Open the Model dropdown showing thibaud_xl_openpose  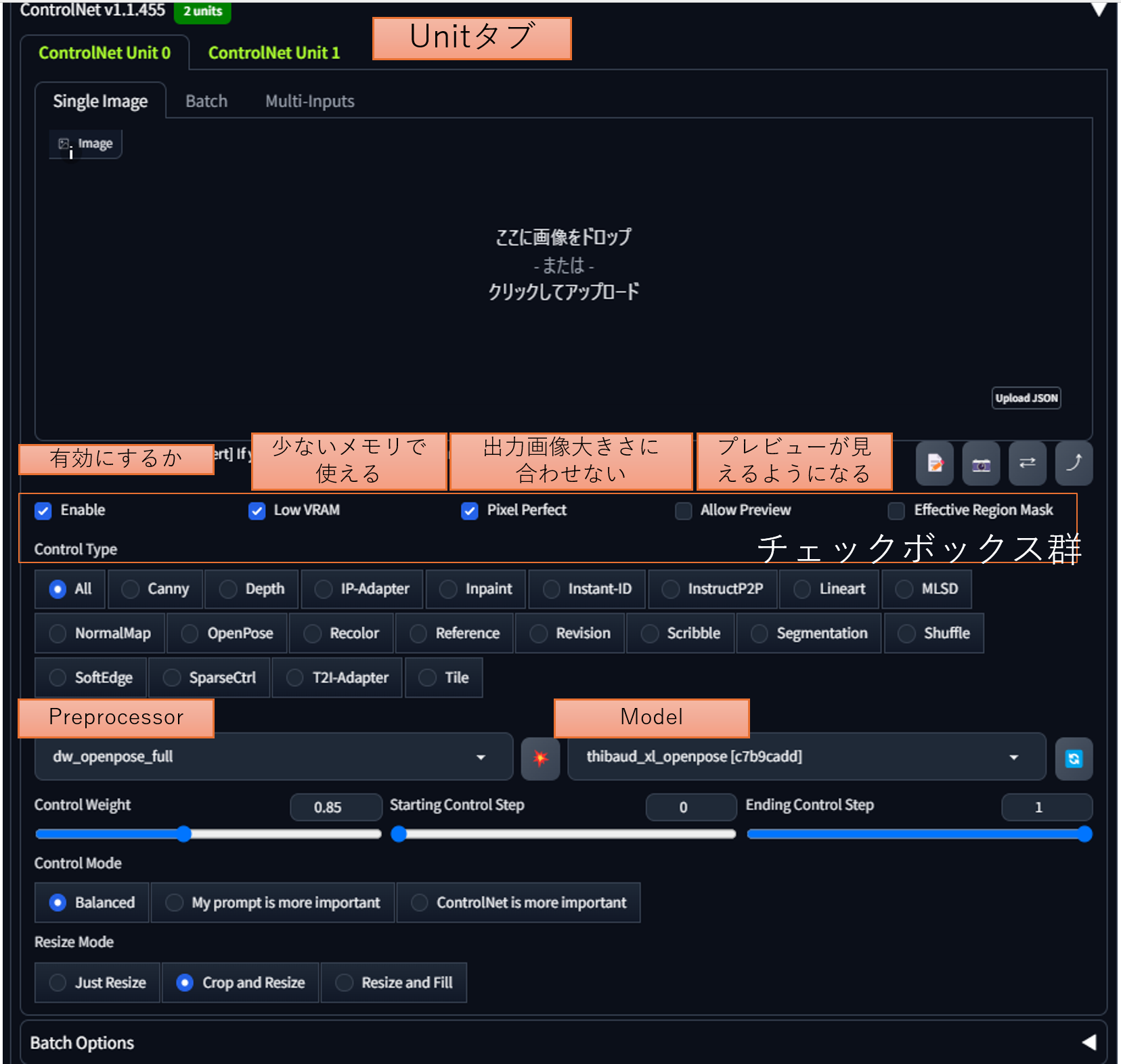[806, 757]
